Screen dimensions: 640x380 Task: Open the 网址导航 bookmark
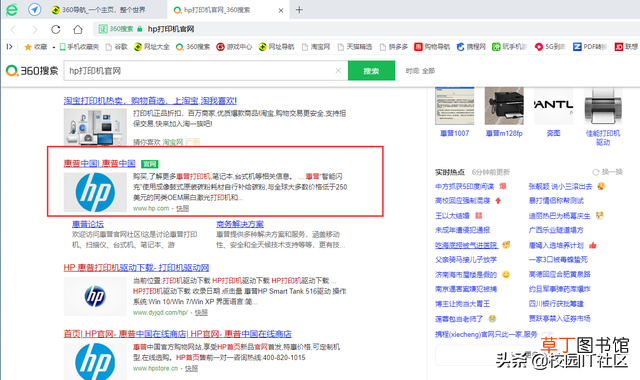276,47
